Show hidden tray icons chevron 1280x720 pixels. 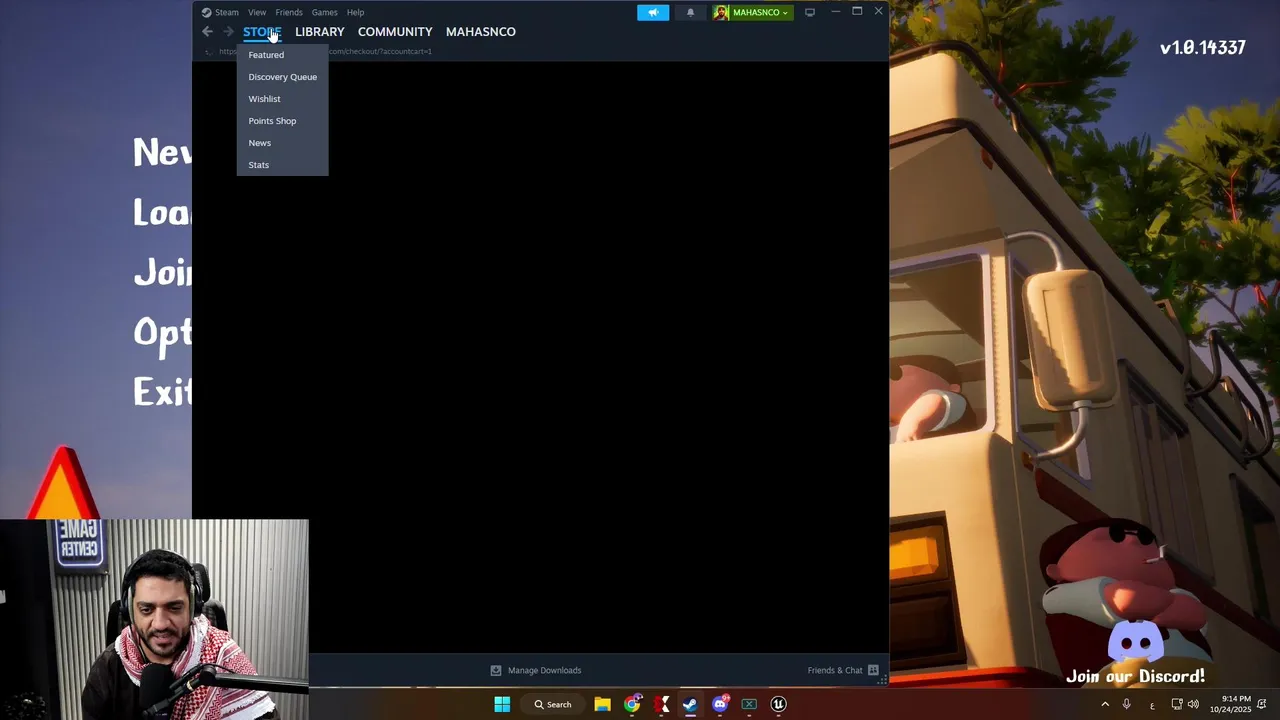1105,704
